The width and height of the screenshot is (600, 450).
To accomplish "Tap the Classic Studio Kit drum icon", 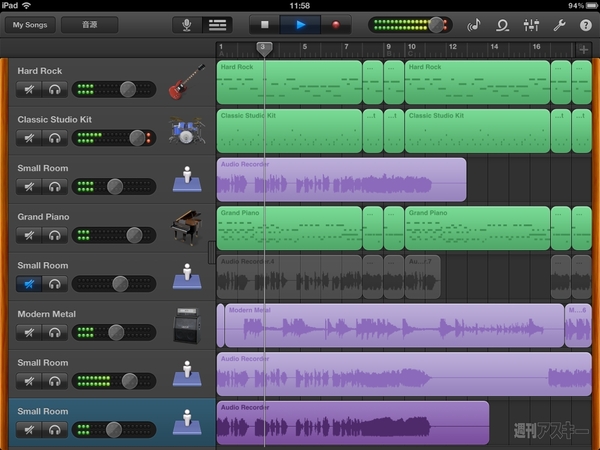I will [x=186, y=132].
